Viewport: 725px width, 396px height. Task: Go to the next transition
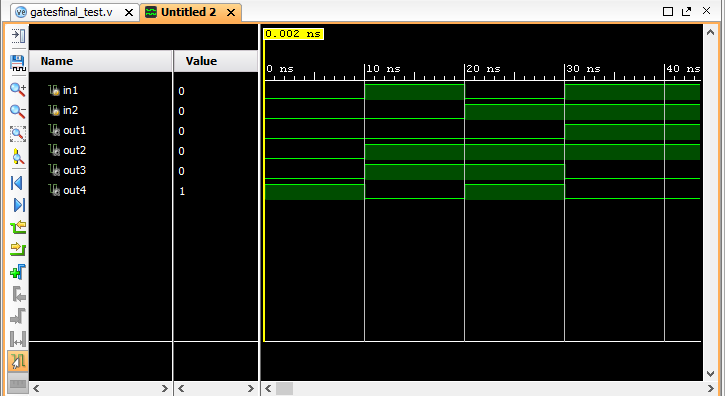(x=18, y=249)
